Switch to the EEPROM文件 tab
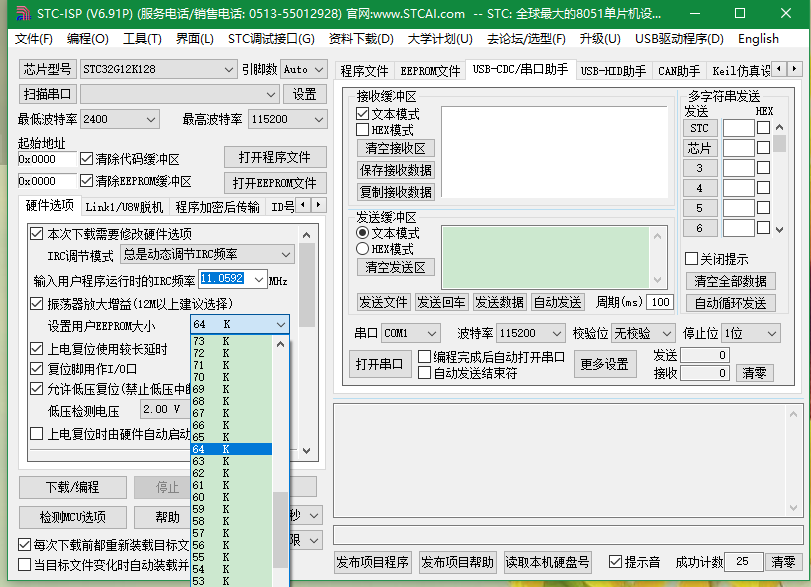 pos(430,71)
